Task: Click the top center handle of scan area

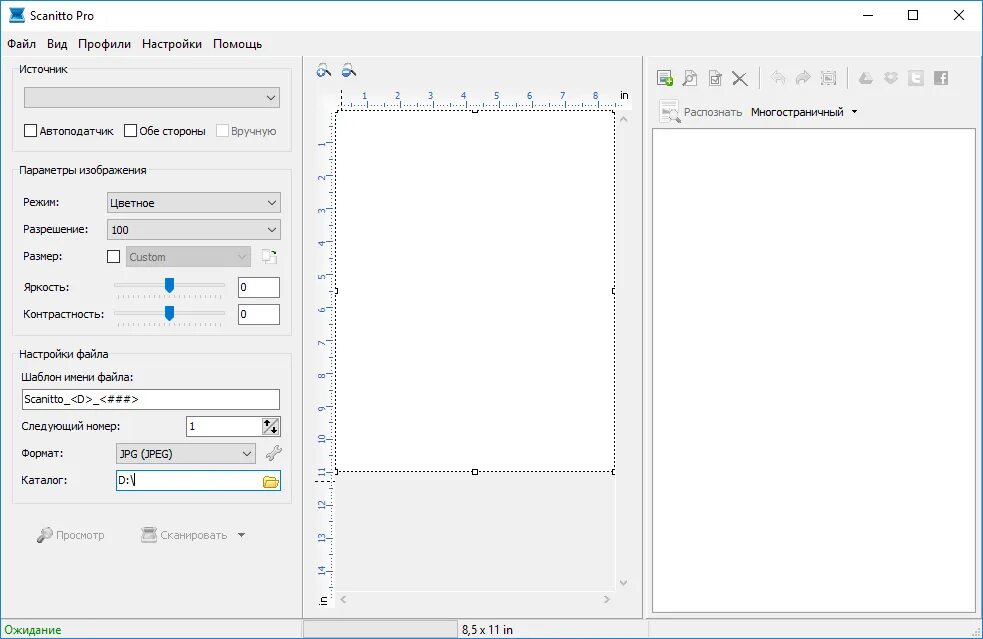Action: pos(475,111)
